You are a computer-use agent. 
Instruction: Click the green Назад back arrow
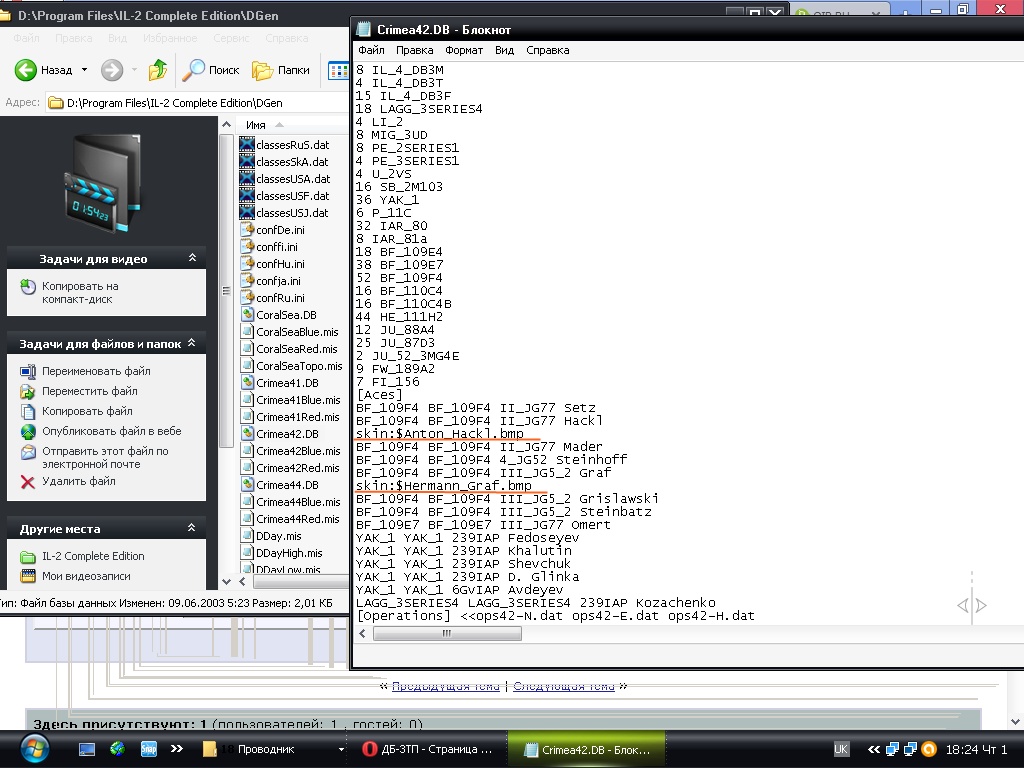click(x=27, y=70)
